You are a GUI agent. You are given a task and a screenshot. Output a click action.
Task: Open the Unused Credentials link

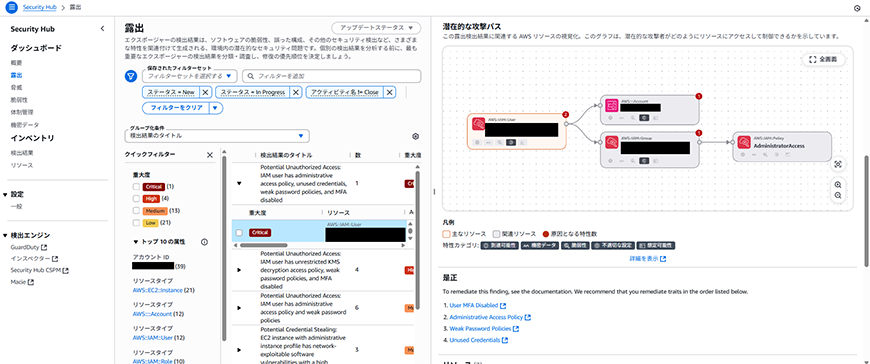[478, 340]
